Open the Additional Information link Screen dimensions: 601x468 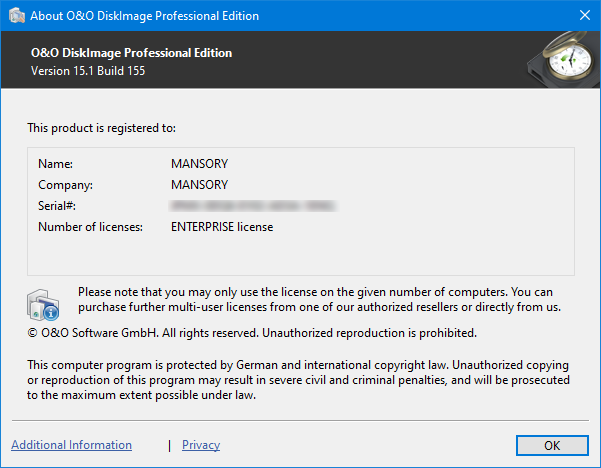[71, 445]
